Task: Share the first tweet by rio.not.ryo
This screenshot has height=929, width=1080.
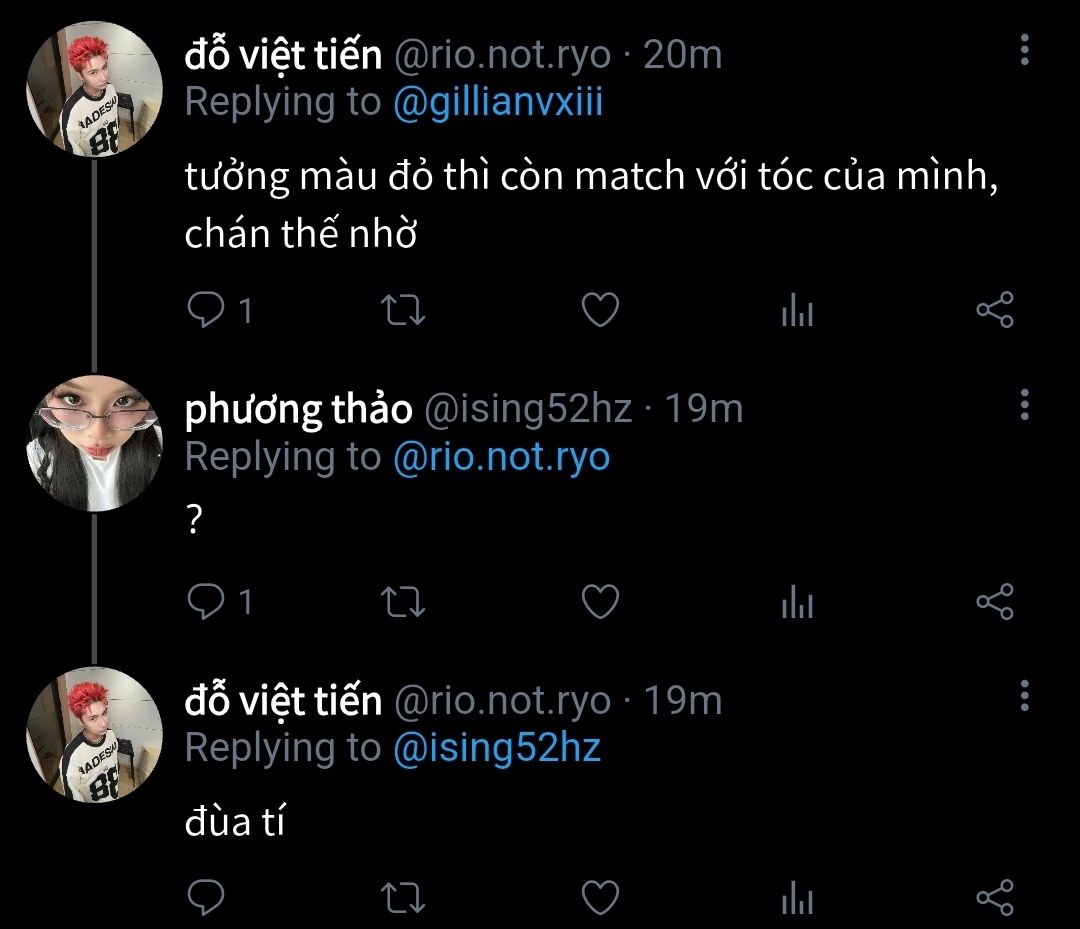Action: [994, 311]
